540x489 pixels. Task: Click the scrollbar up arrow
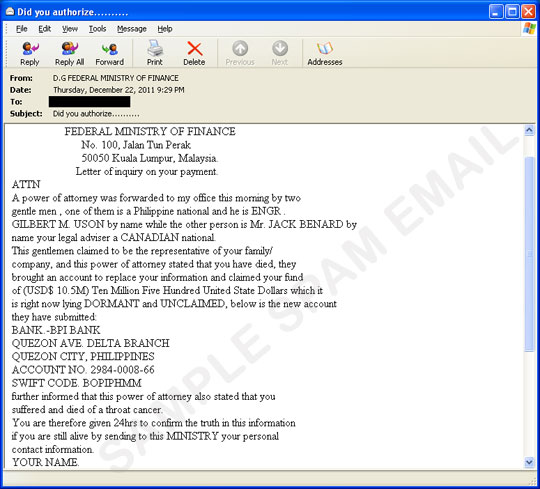(x=529, y=130)
